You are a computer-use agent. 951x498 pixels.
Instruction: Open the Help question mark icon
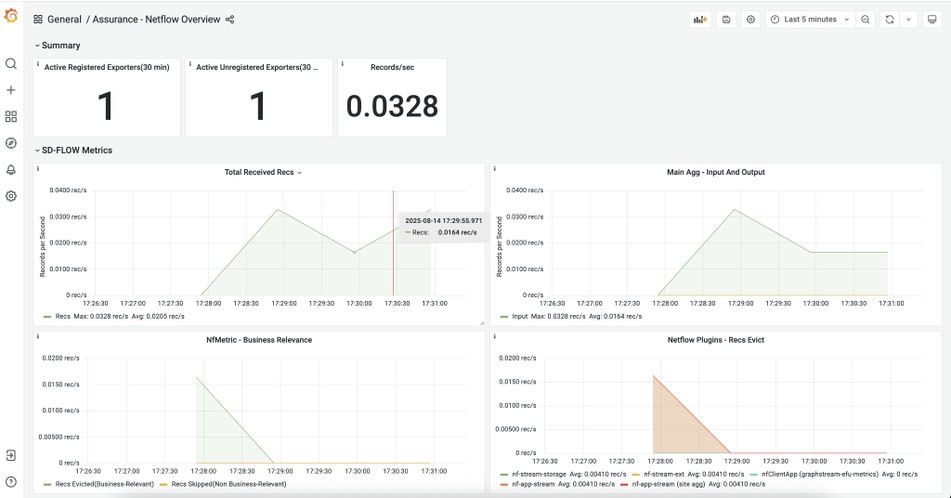pos(11,482)
